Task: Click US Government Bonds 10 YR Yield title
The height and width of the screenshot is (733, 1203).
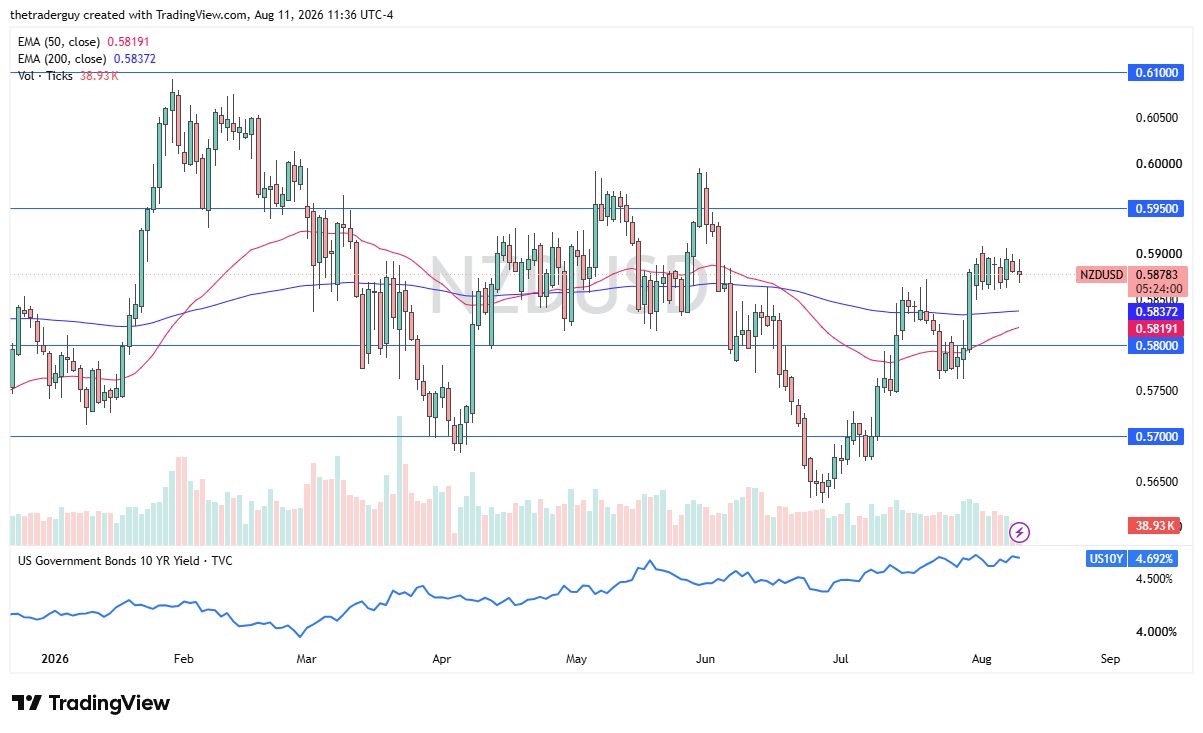Action: point(125,561)
